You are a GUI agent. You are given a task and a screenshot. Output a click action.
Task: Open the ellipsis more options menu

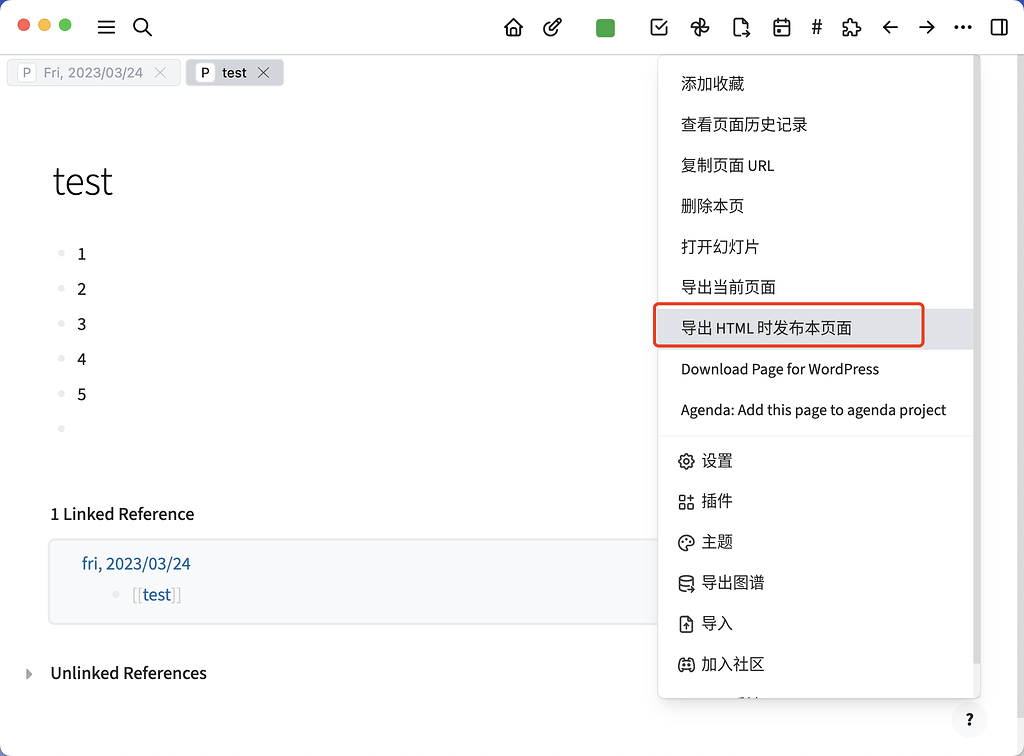pyautogui.click(x=962, y=27)
